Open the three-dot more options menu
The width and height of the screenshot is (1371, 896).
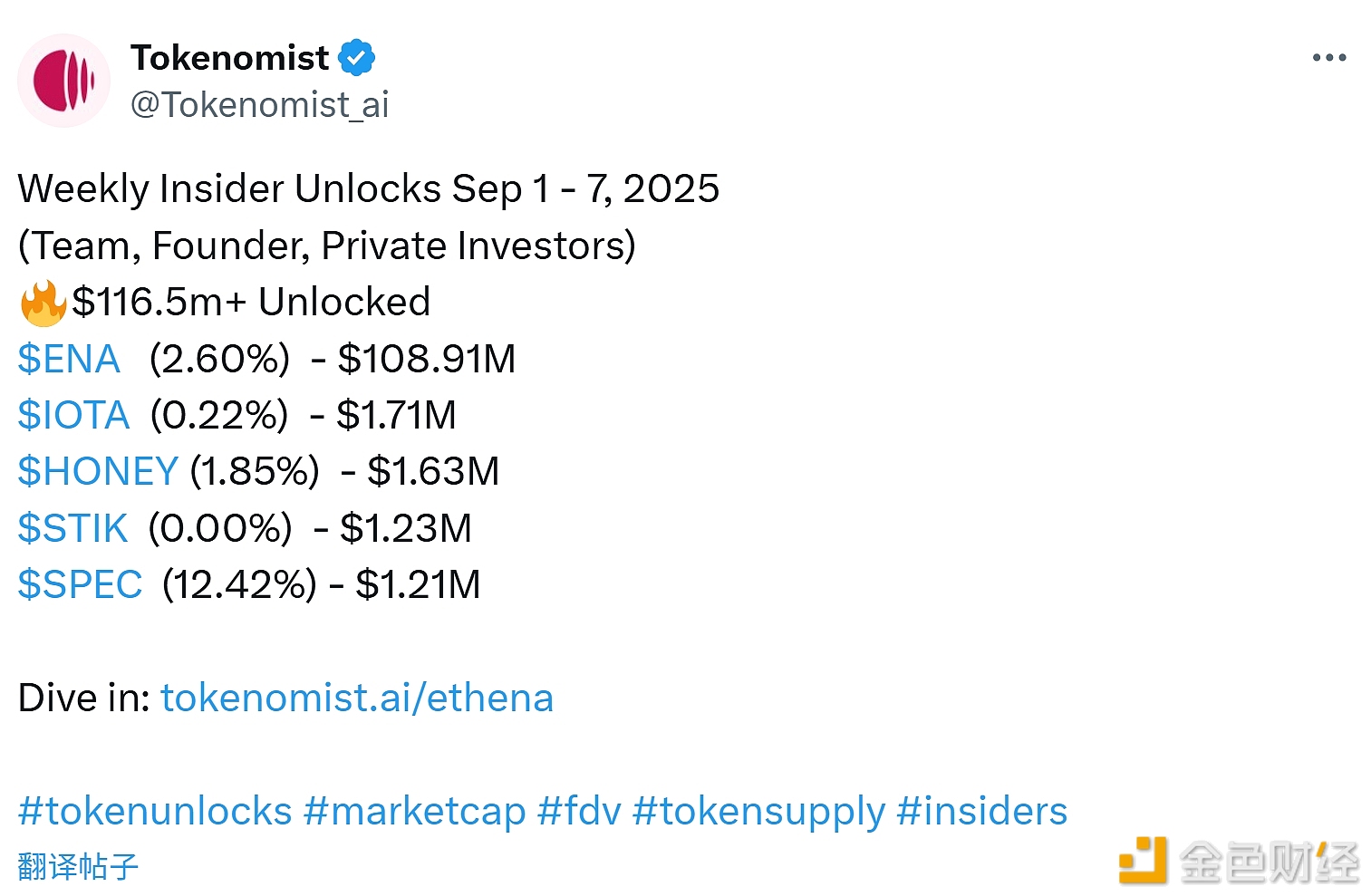tap(1328, 58)
